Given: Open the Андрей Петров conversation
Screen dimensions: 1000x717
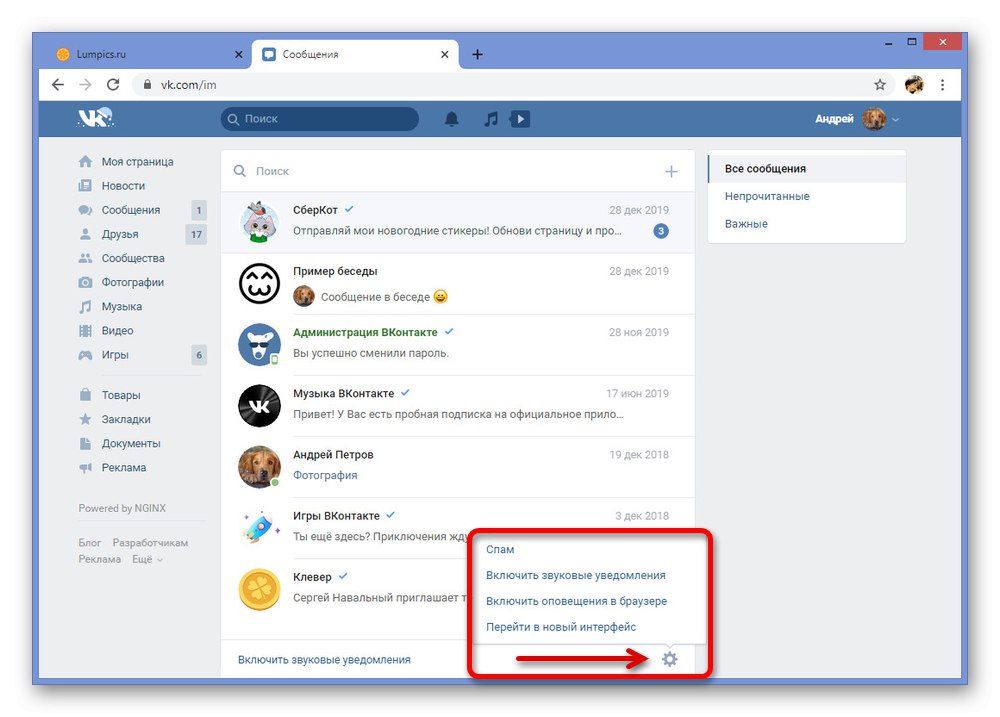Looking at the screenshot, I should (458, 468).
